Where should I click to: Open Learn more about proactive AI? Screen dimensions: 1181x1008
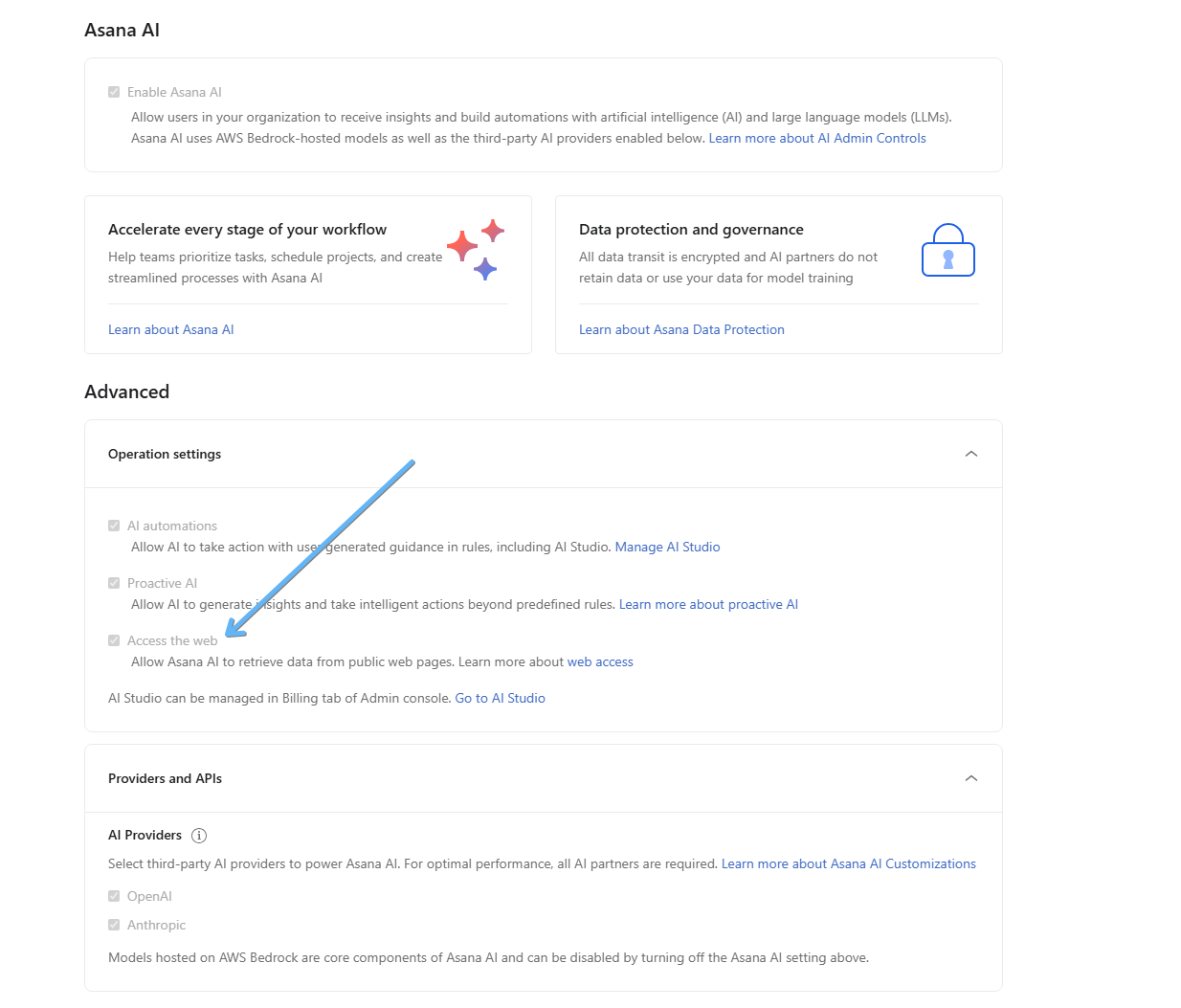click(x=708, y=605)
